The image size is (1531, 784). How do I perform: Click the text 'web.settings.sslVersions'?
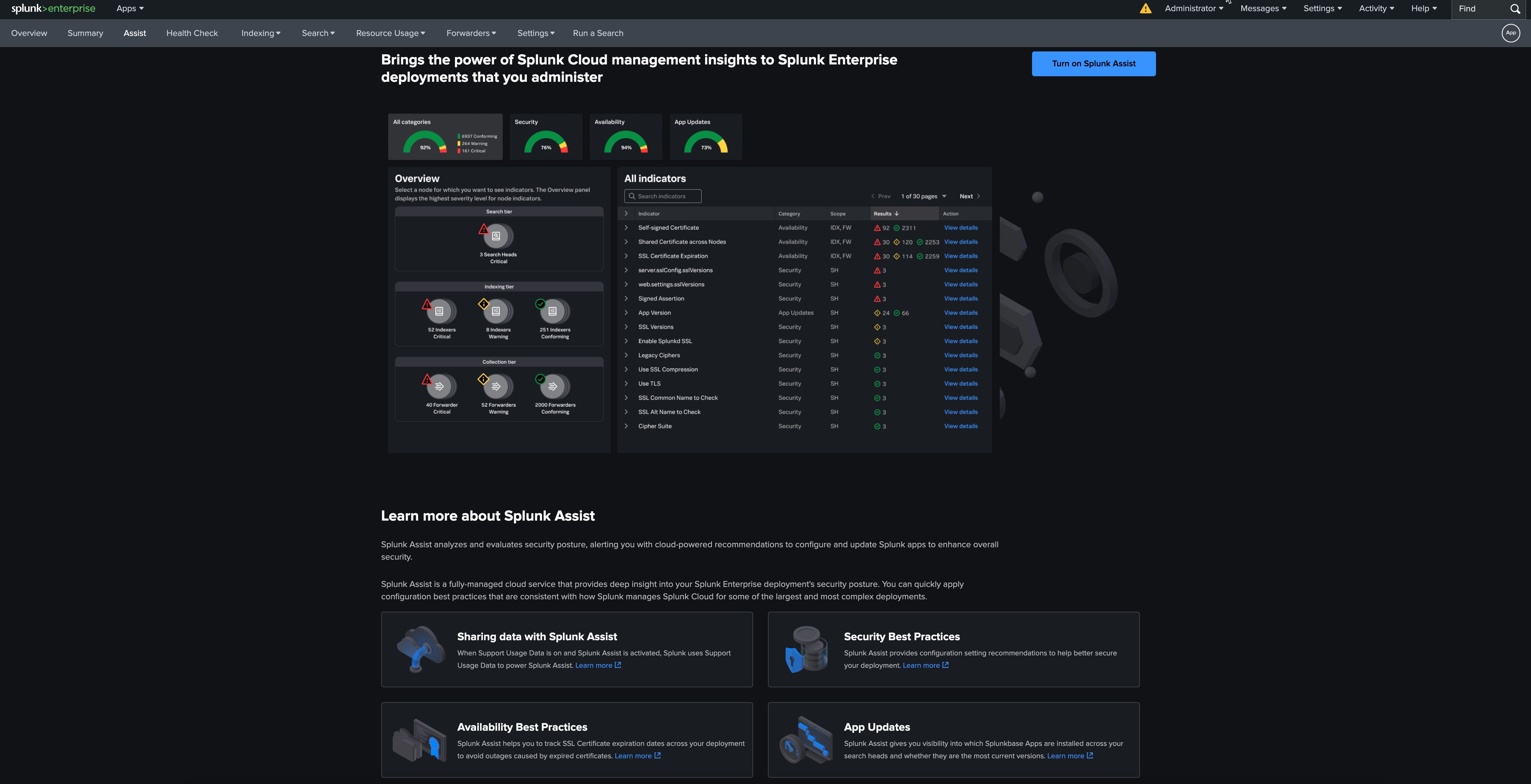(x=671, y=285)
